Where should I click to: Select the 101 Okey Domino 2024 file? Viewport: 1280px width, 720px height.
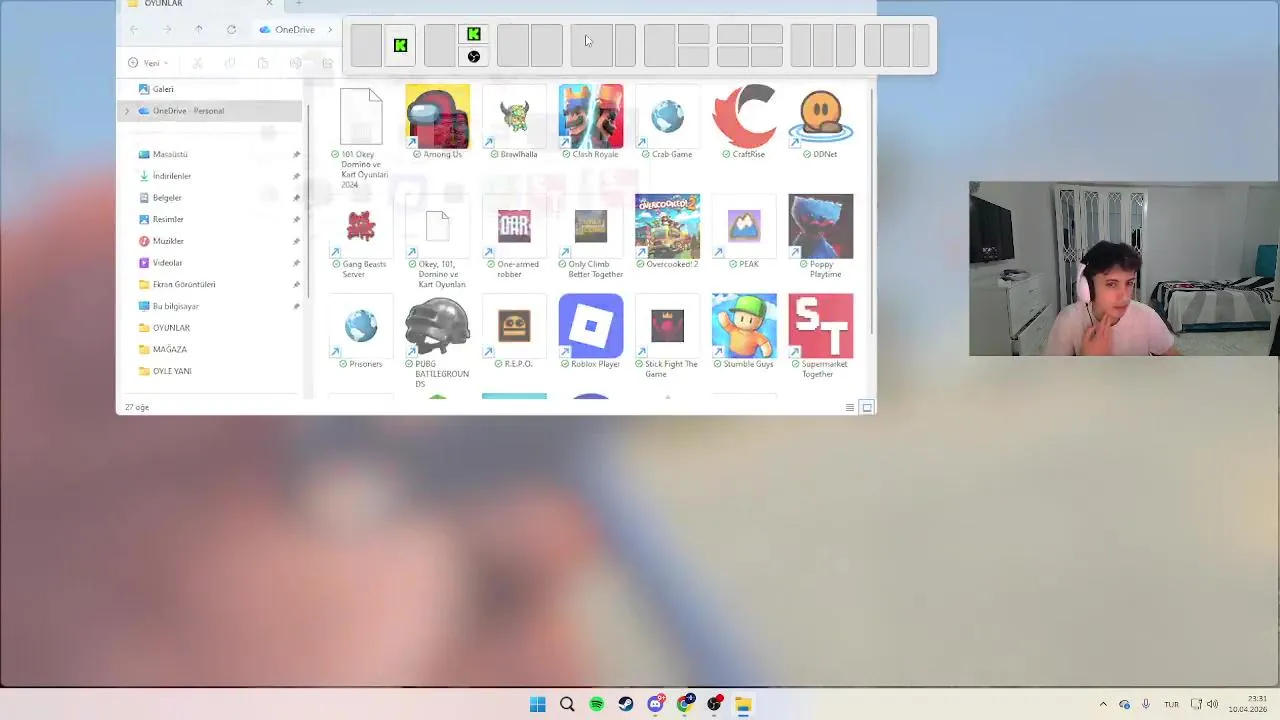coord(361,137)
